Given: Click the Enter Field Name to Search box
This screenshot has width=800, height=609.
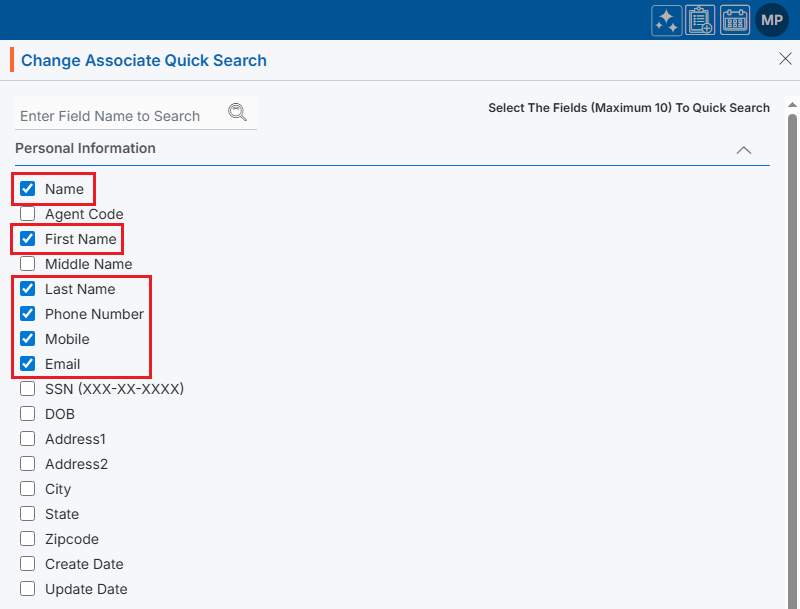Looking at the screenshot, I should [120, 116].
